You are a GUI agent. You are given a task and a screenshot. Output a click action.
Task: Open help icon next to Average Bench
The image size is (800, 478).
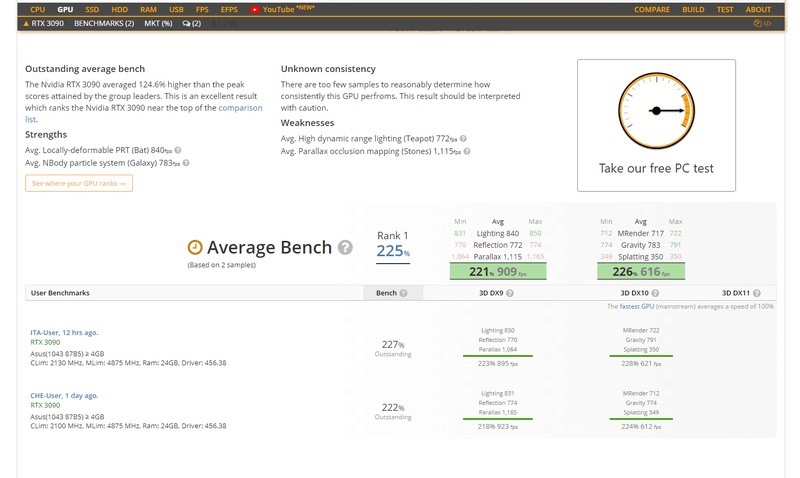click(345, 247)
